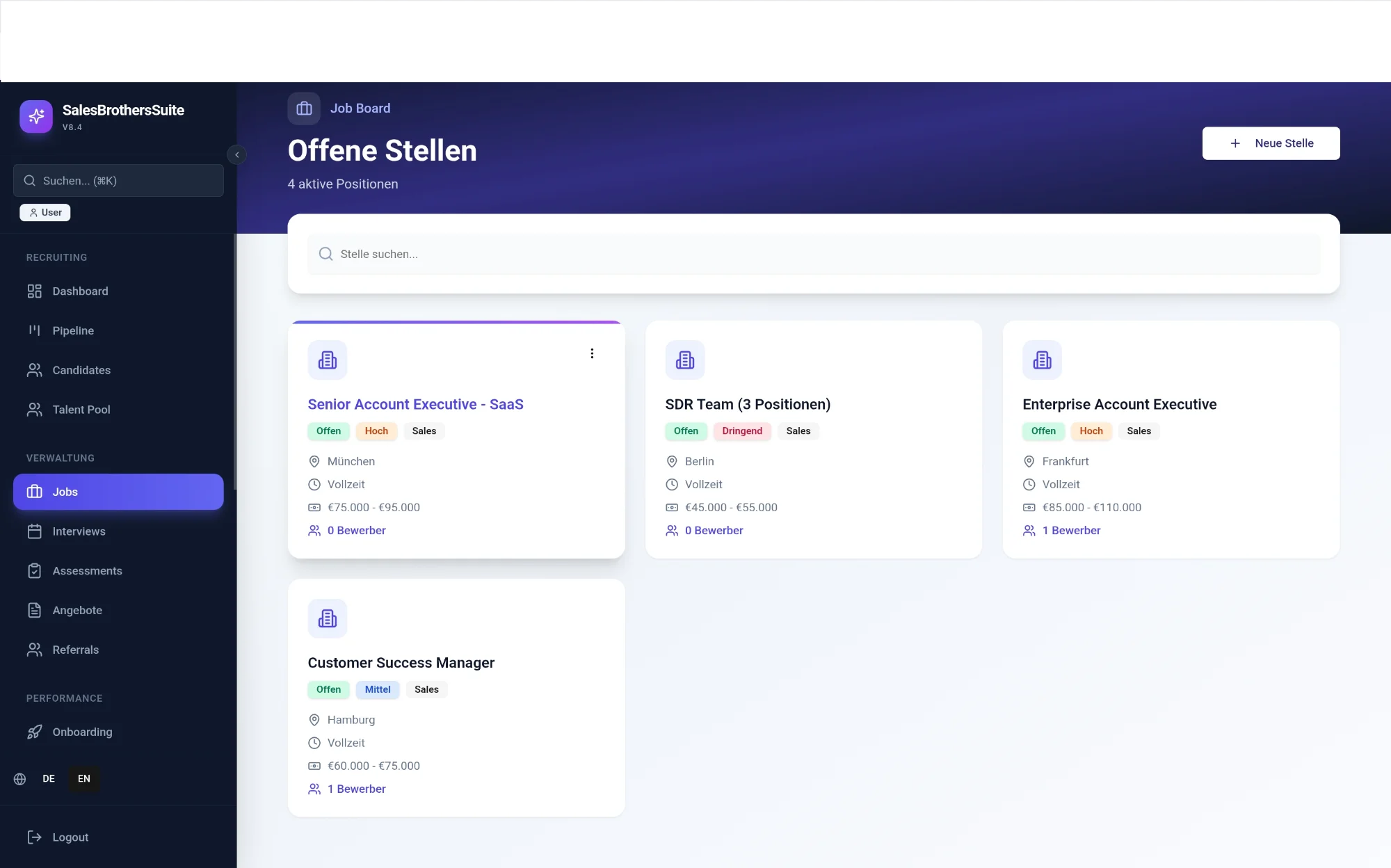1391x868 pixels.
Task: Open Senior Account Executive - SaaS job title
Action: tap(415, 404)
